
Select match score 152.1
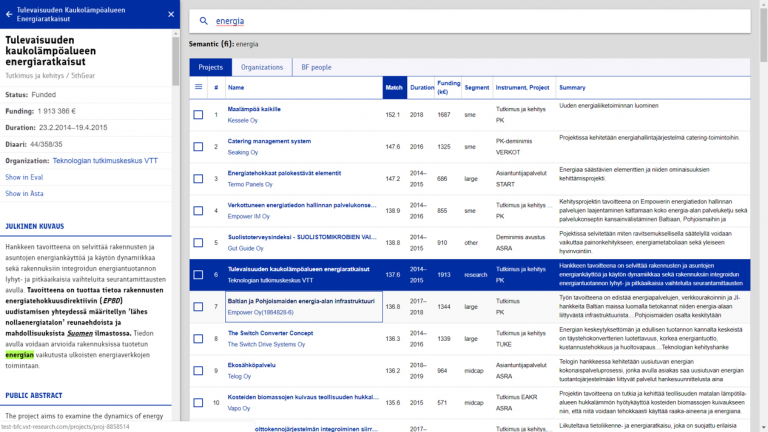coord(392,115)
